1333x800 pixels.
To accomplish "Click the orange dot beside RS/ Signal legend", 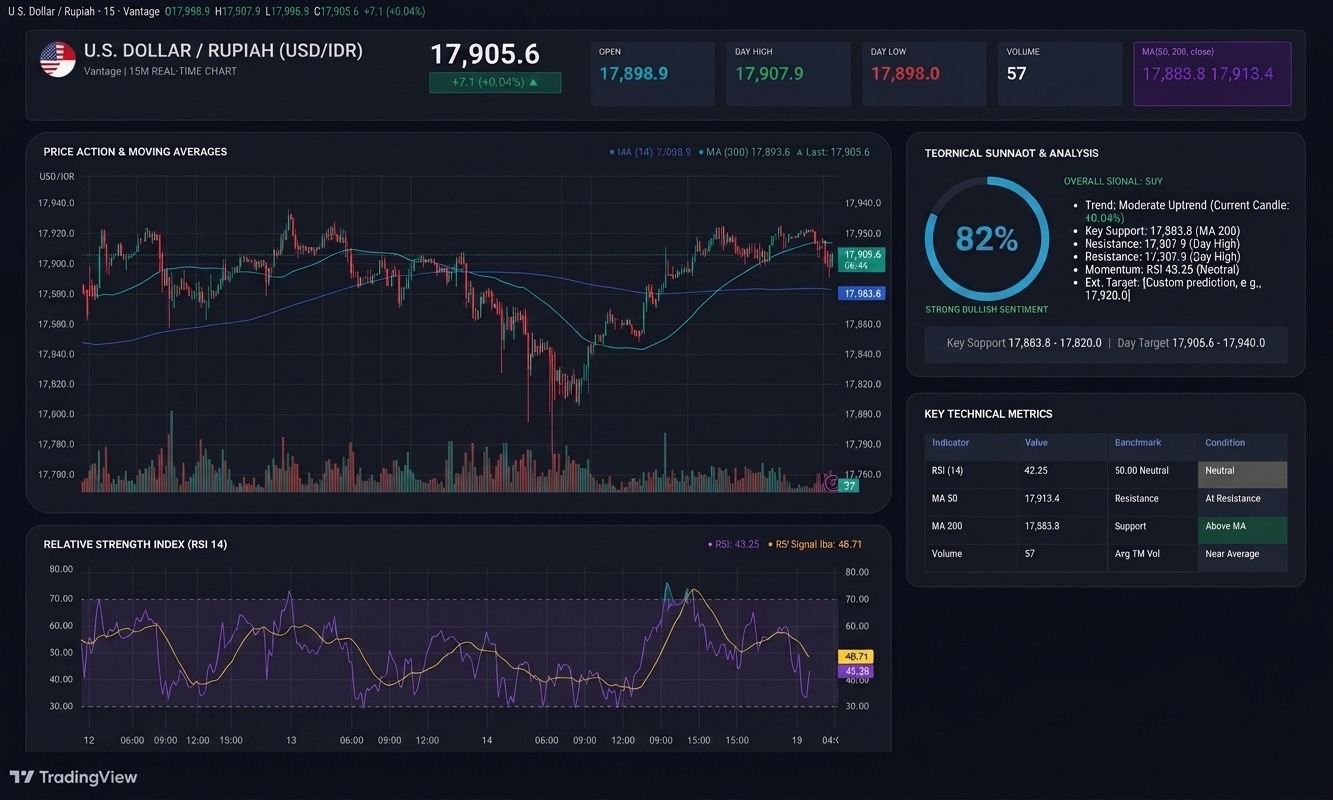I will tap(770, 545).
